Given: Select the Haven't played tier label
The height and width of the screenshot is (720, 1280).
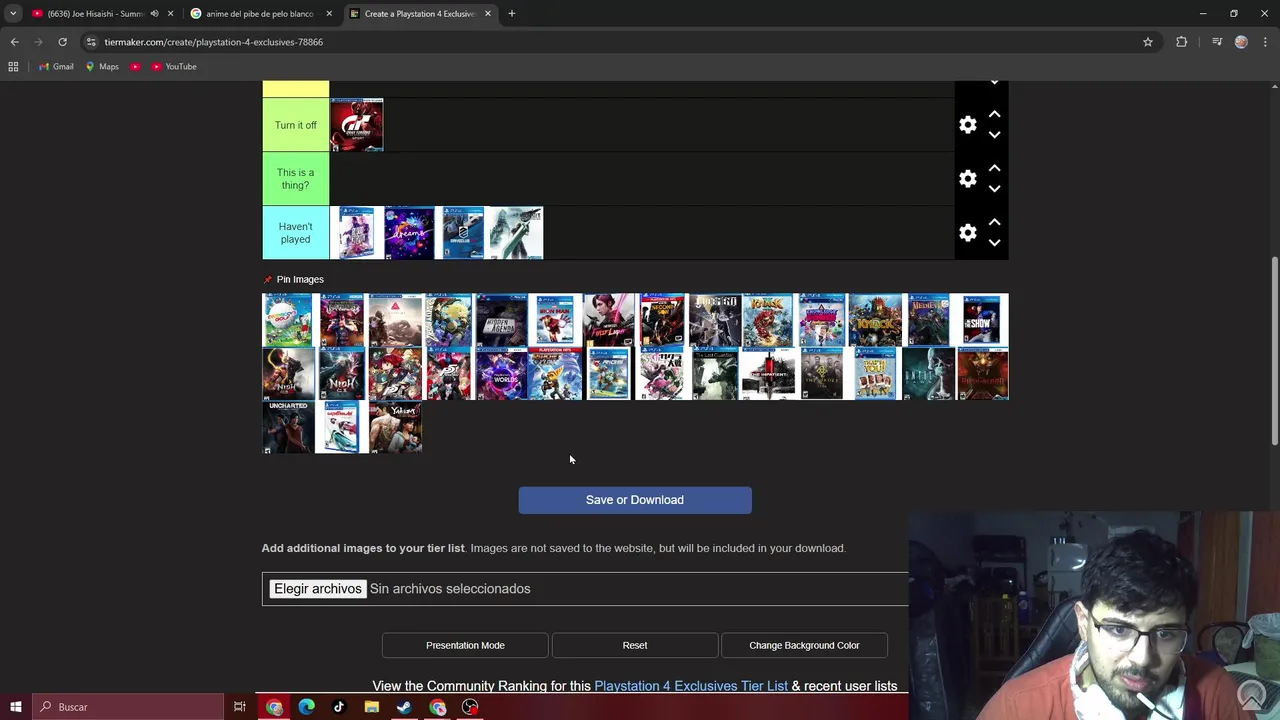Looking at the screenshot, I should [x=296, y=233].
